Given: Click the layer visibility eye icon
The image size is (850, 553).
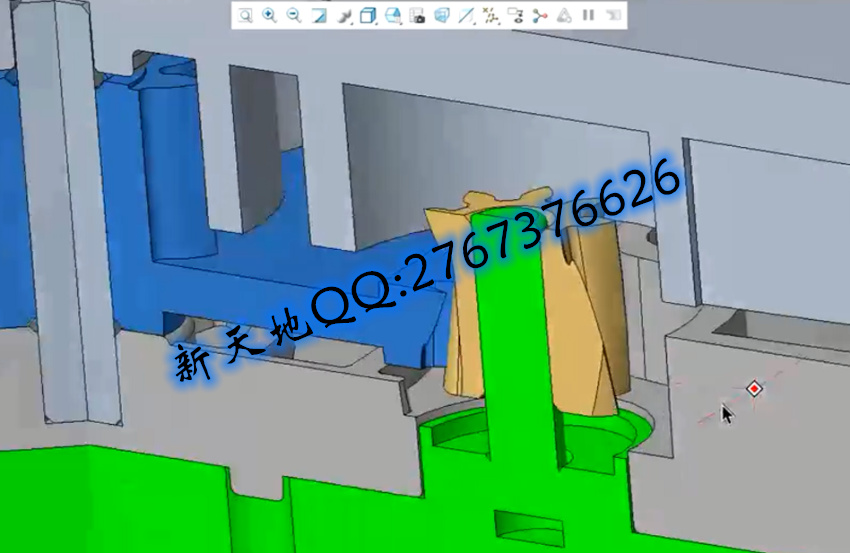Looking at the screenshot, I should pos(515,15).
